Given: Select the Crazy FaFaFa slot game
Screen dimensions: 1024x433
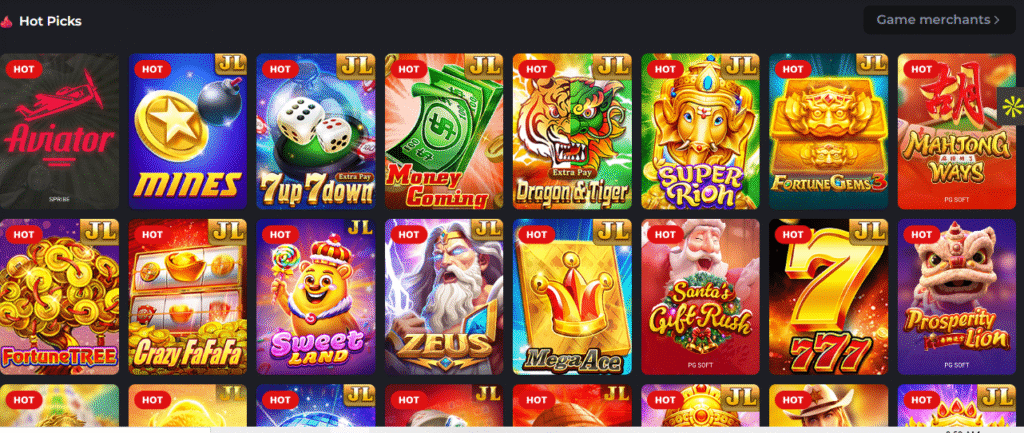Looking at the screenshot, I should coord(188,297).
